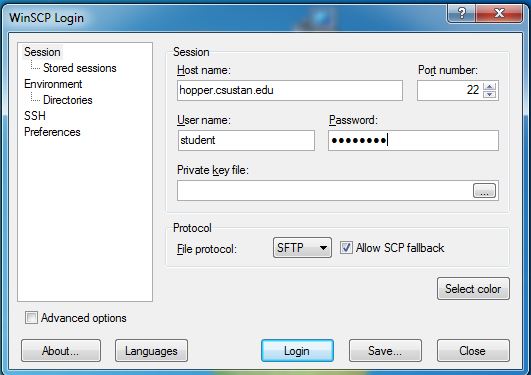Viewport: 531px width, 375px height.
Task: Close the dialog with the X button
Action: coord(499,14)
